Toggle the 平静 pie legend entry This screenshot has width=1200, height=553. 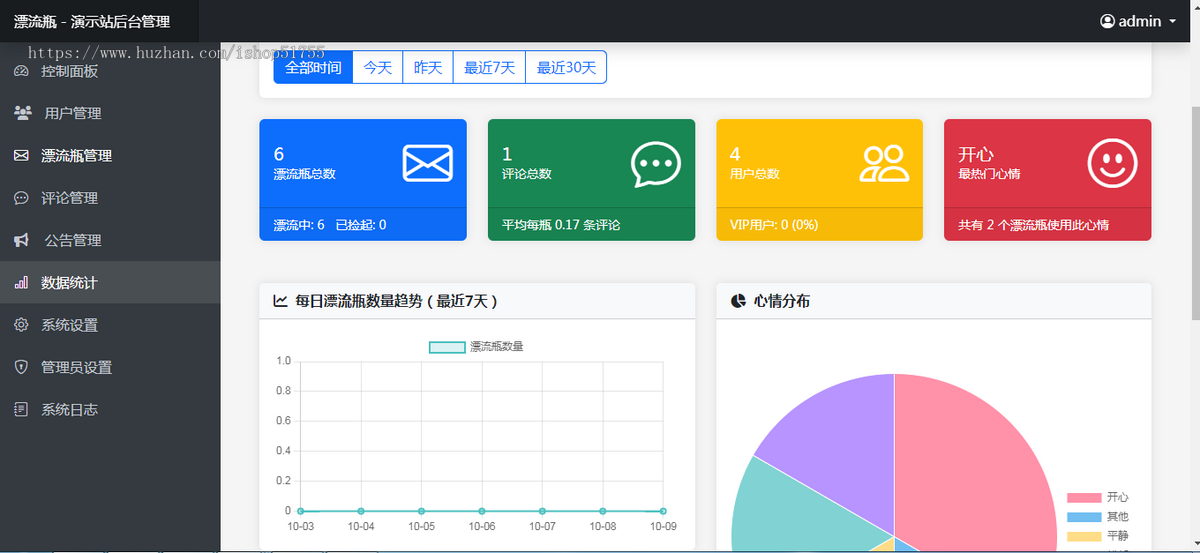pos(1098,536)
